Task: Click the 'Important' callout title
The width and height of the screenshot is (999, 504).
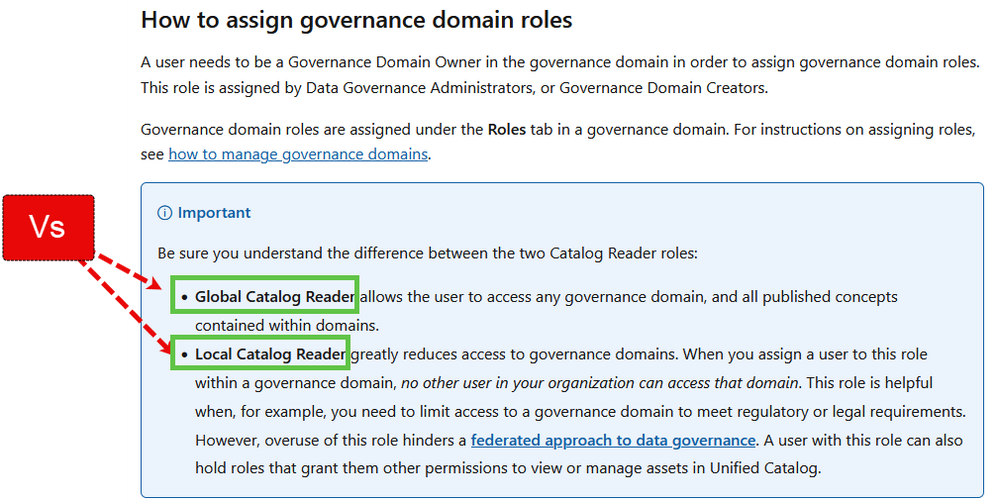Action: (214, 213)
